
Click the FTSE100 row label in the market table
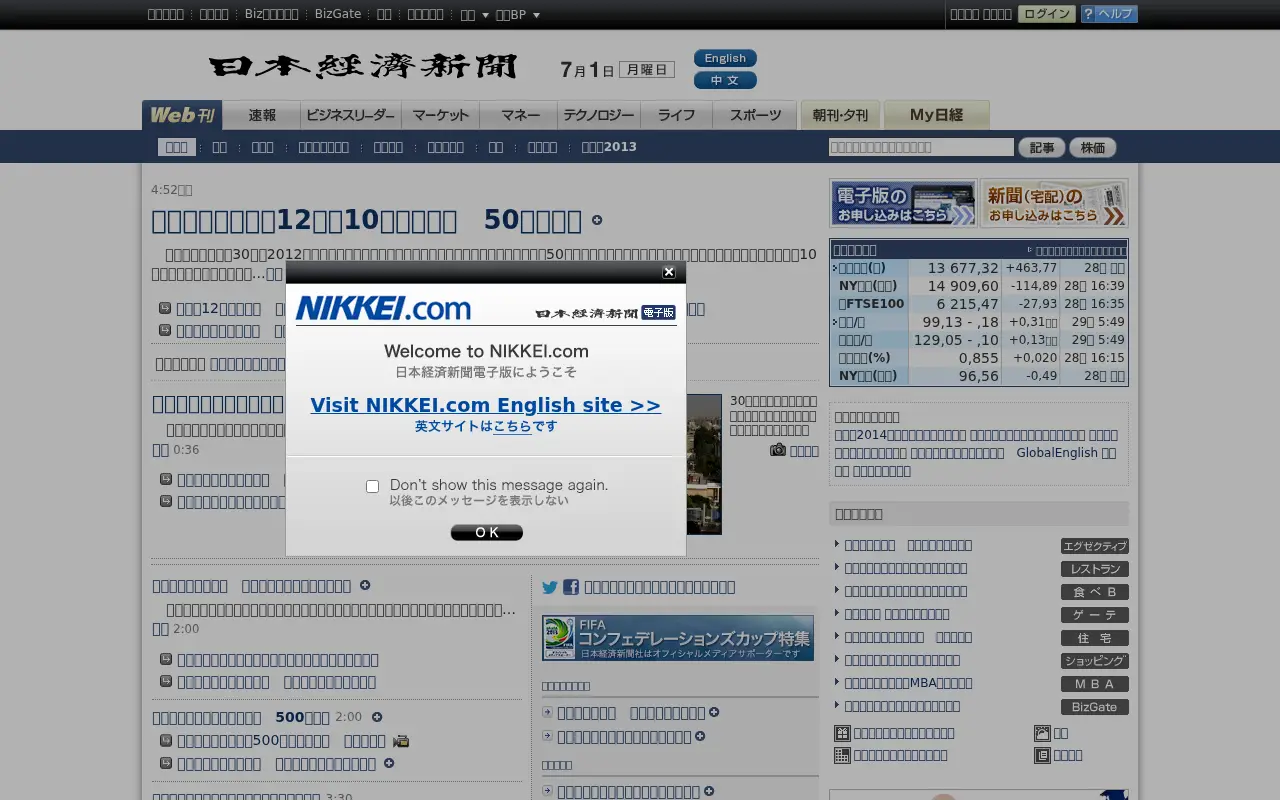pyautogui.click(x=872, y=304)
